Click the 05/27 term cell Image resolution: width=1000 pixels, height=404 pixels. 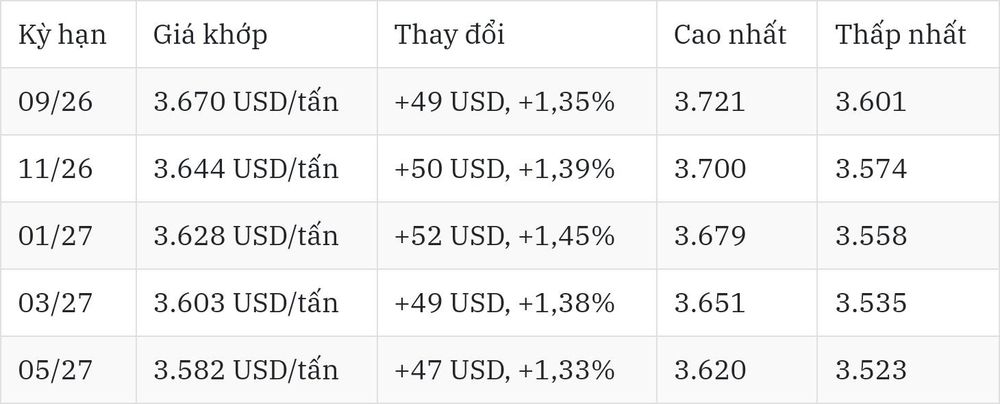tap(68, 370)
